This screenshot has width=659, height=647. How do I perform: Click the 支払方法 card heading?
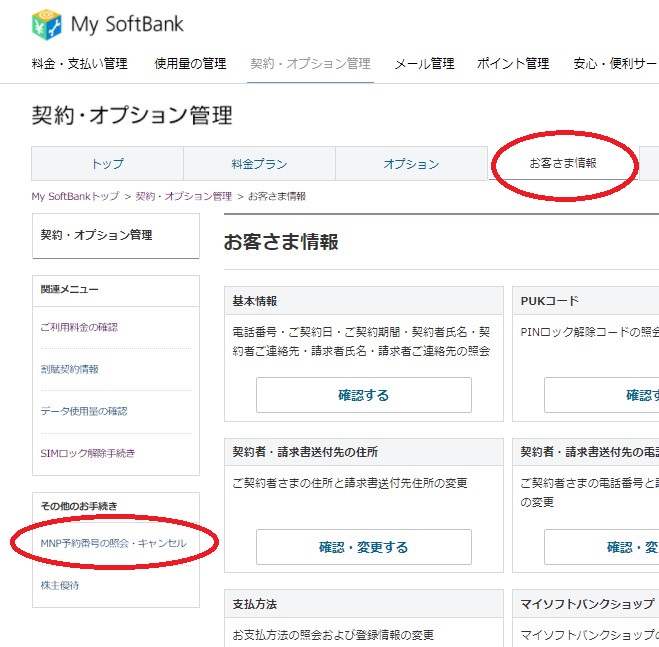point(255,604)
